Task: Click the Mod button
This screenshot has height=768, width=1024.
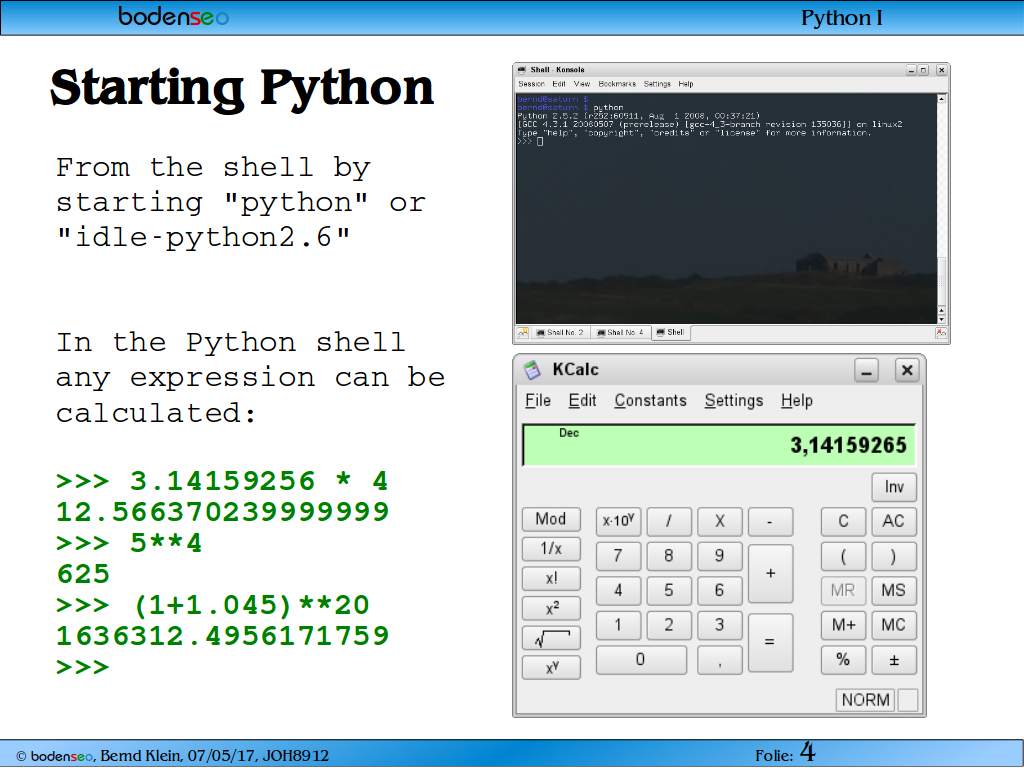Action: click(x=552, y=519)
